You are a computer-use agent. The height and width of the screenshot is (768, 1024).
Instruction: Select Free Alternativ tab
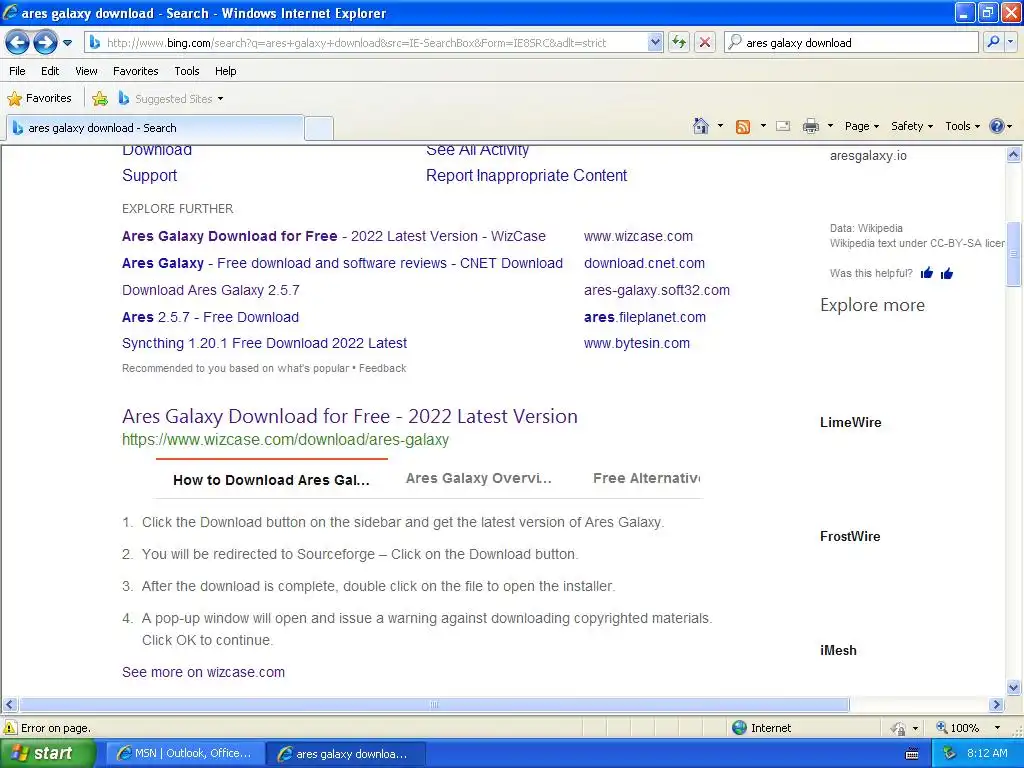tap(647, 478)
